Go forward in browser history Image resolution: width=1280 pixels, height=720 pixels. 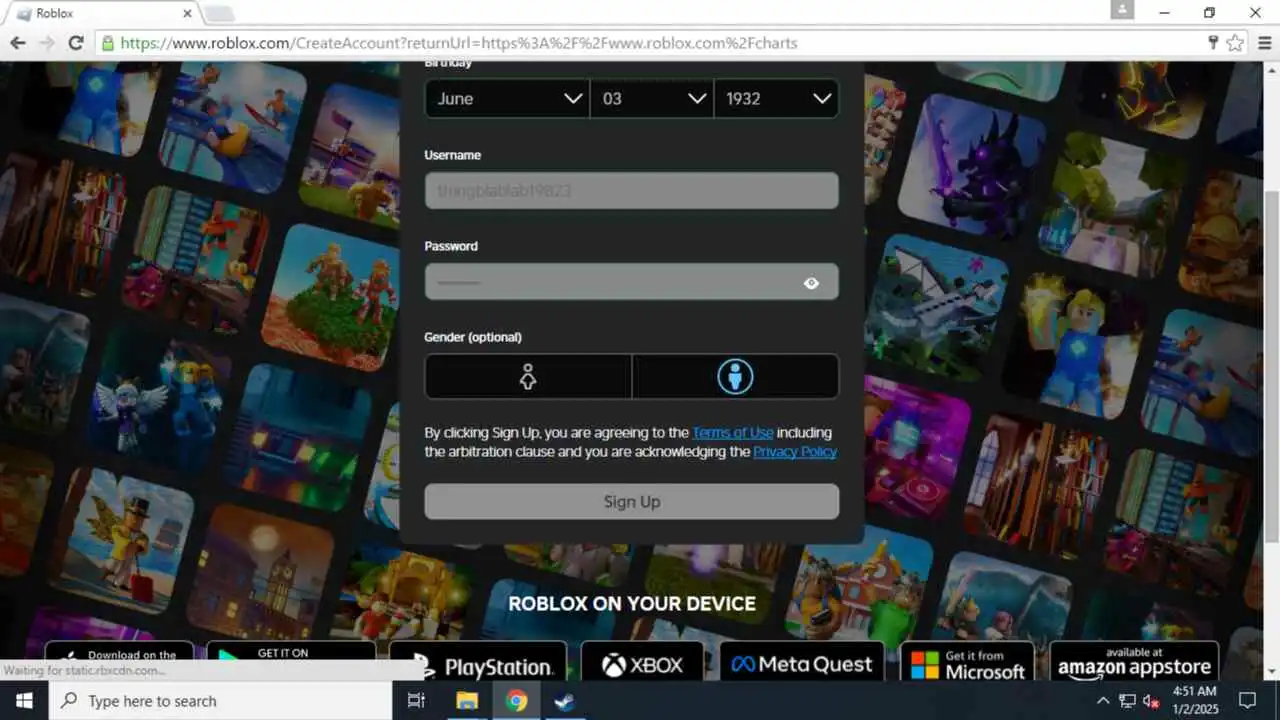46,43
